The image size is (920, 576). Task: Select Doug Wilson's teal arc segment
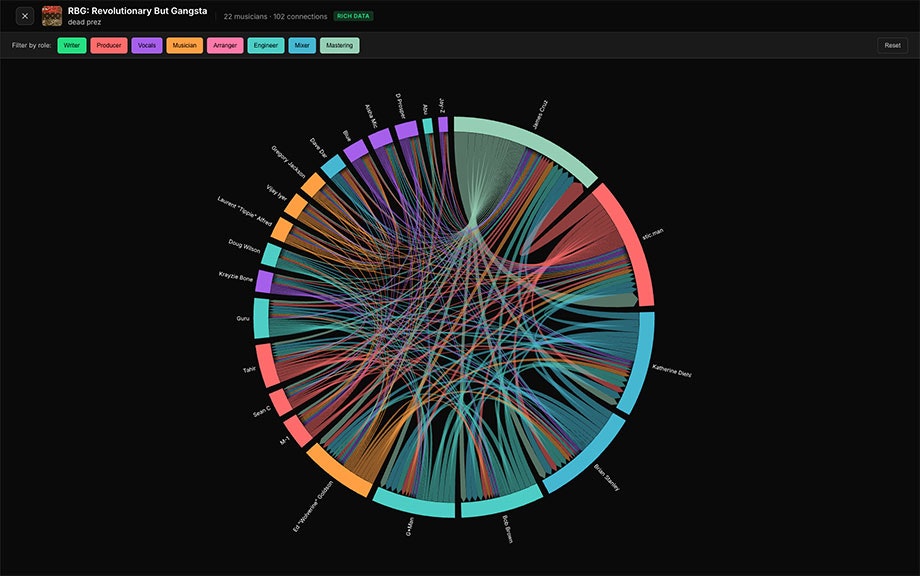point(271,255)
